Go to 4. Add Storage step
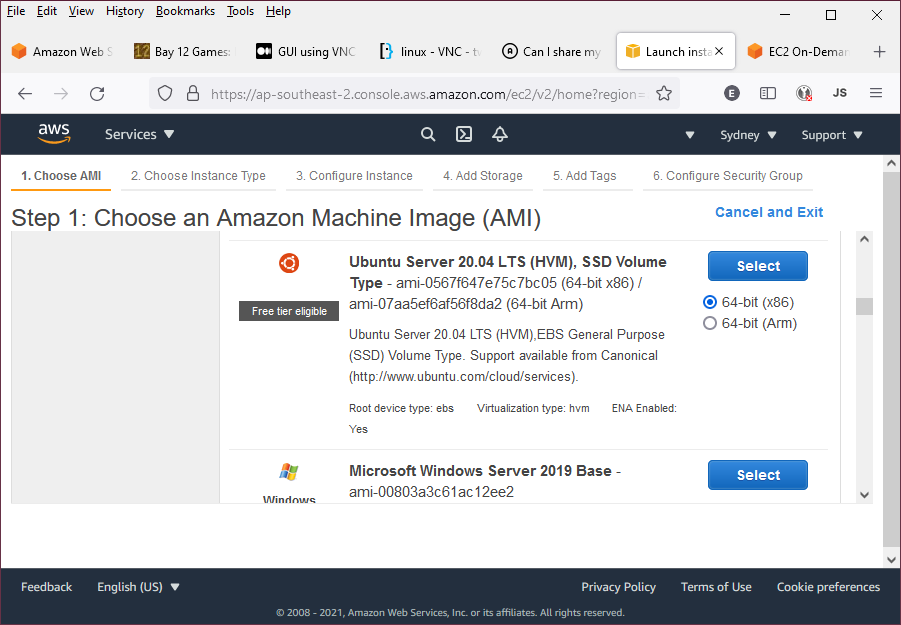Viewport: 901px width, 625px height. pos(483,176)
